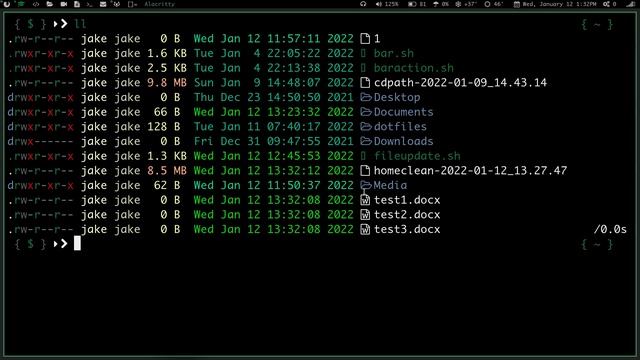Screen dimensions: 640x360
Task: Click the baraction.sh filename
Action: click(x=413, y=68)
